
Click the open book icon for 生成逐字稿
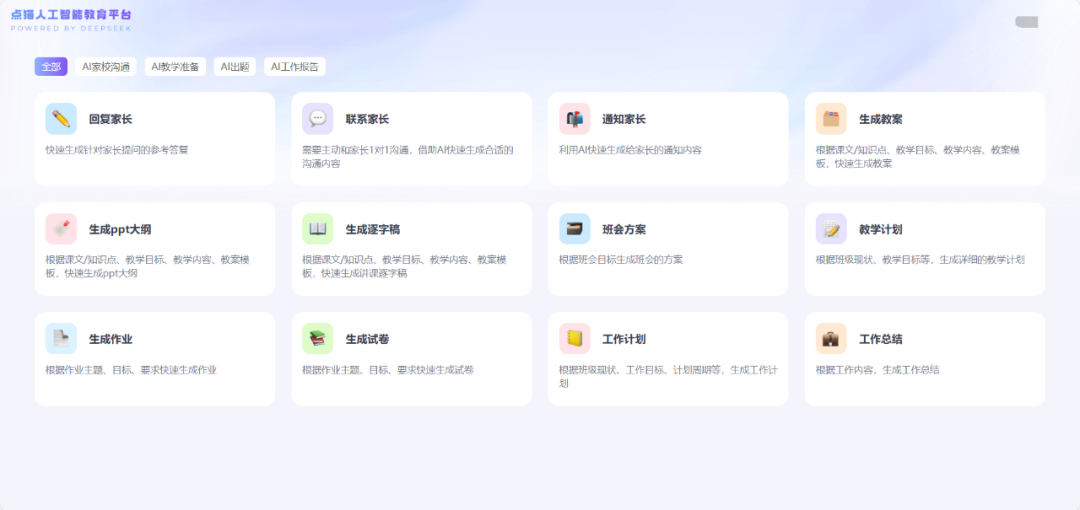pos(318,229)
